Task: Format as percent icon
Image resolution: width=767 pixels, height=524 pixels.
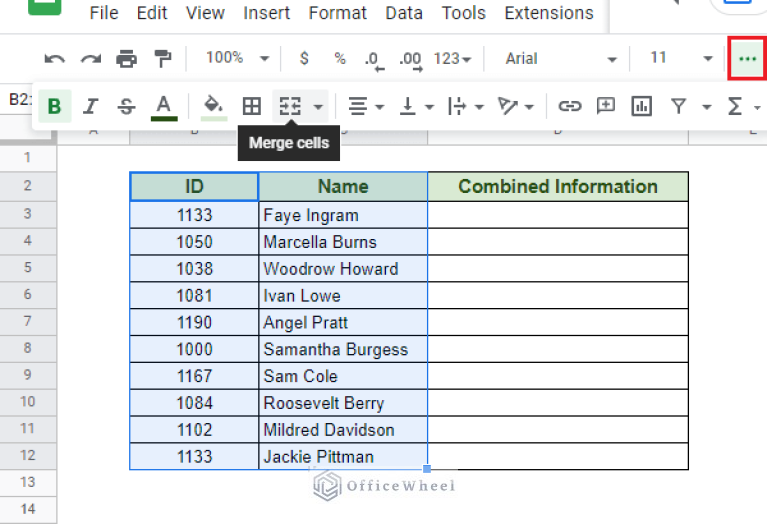Action: point(339,58)
